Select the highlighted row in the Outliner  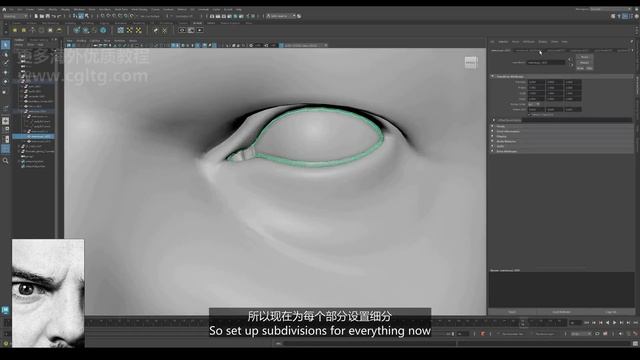pyautogui.click(x=33, y=136)
